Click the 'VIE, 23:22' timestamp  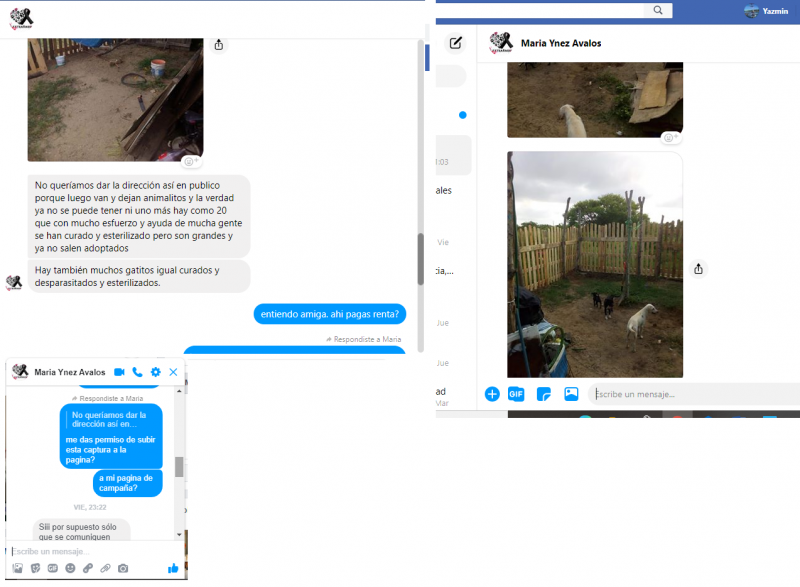point(90,507)
